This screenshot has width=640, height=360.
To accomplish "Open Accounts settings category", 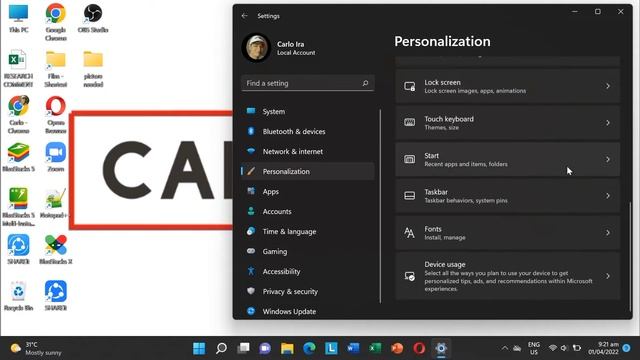I will [x=308, y=211].
